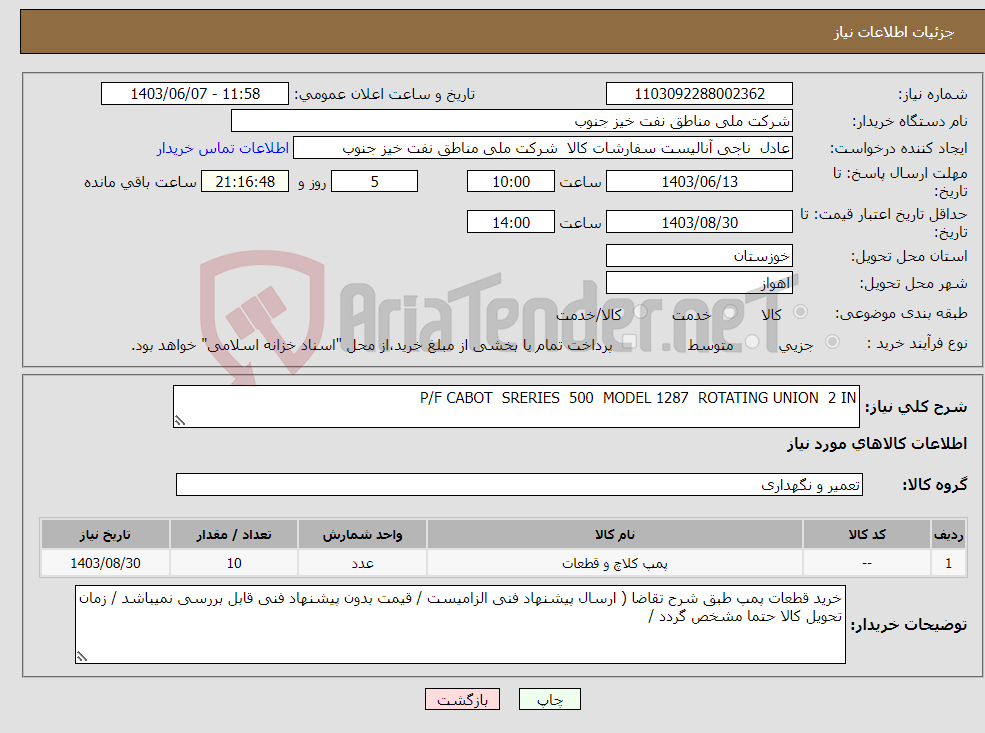Select the خدمت radio button
This screenshot has width=985, height=733.
click(729, 312)
